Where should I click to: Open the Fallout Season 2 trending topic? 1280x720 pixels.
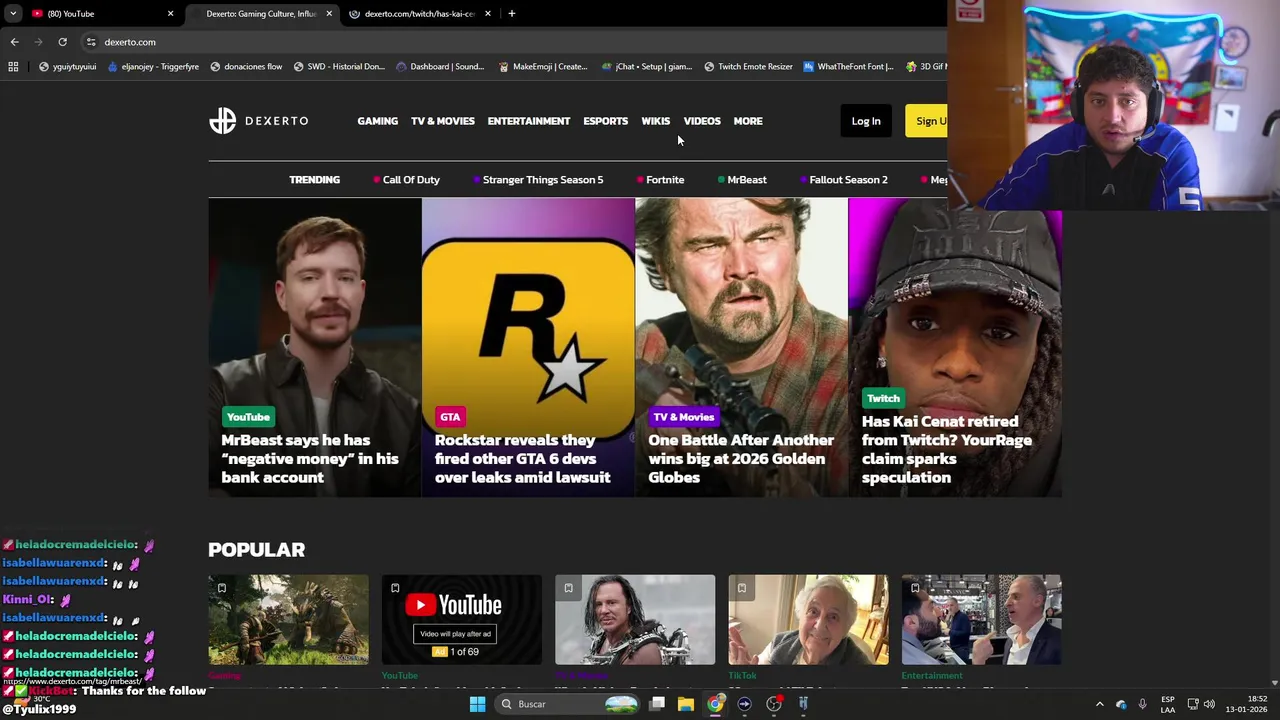tap(843, 180)
